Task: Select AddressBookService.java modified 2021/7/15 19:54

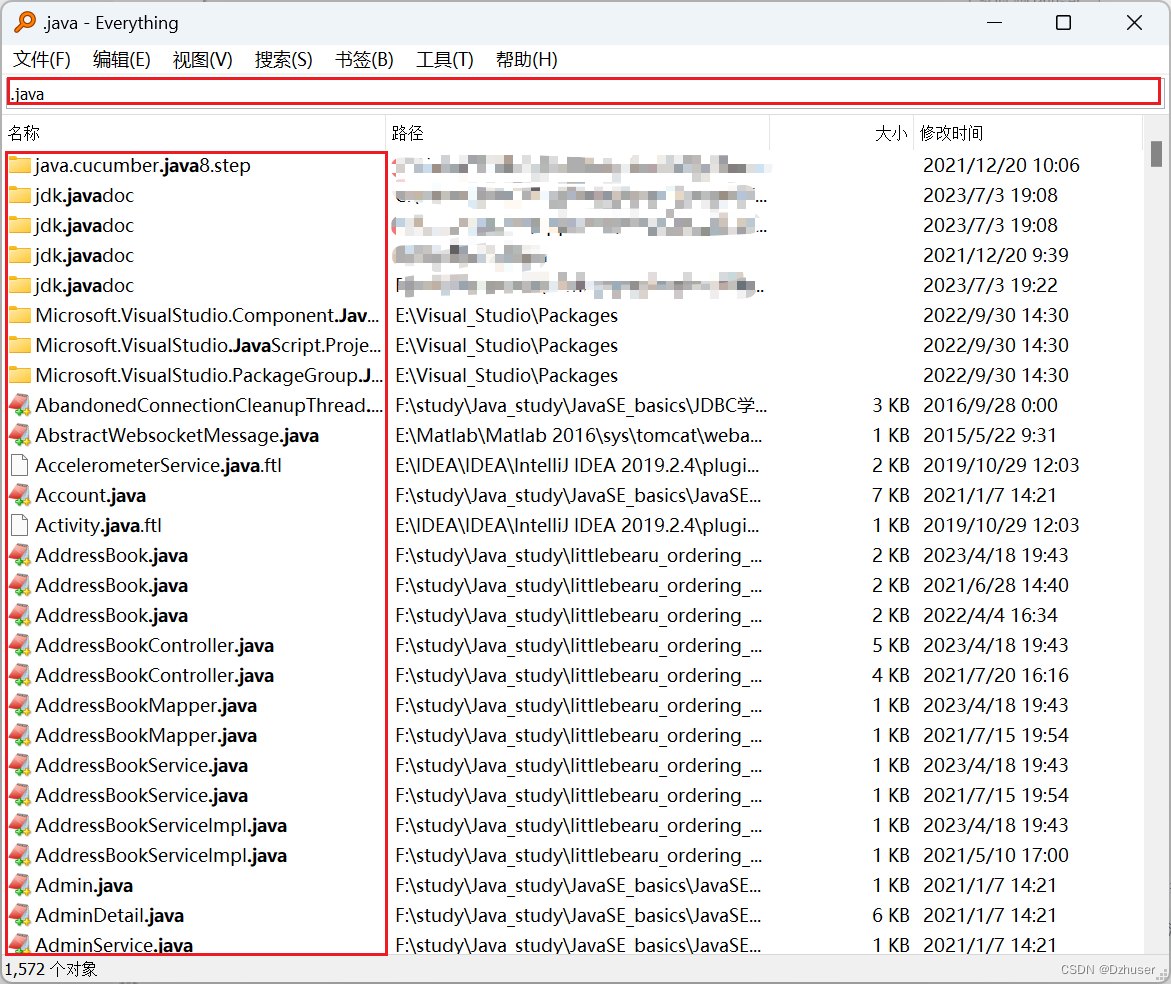Action: [x=141, y=795]
